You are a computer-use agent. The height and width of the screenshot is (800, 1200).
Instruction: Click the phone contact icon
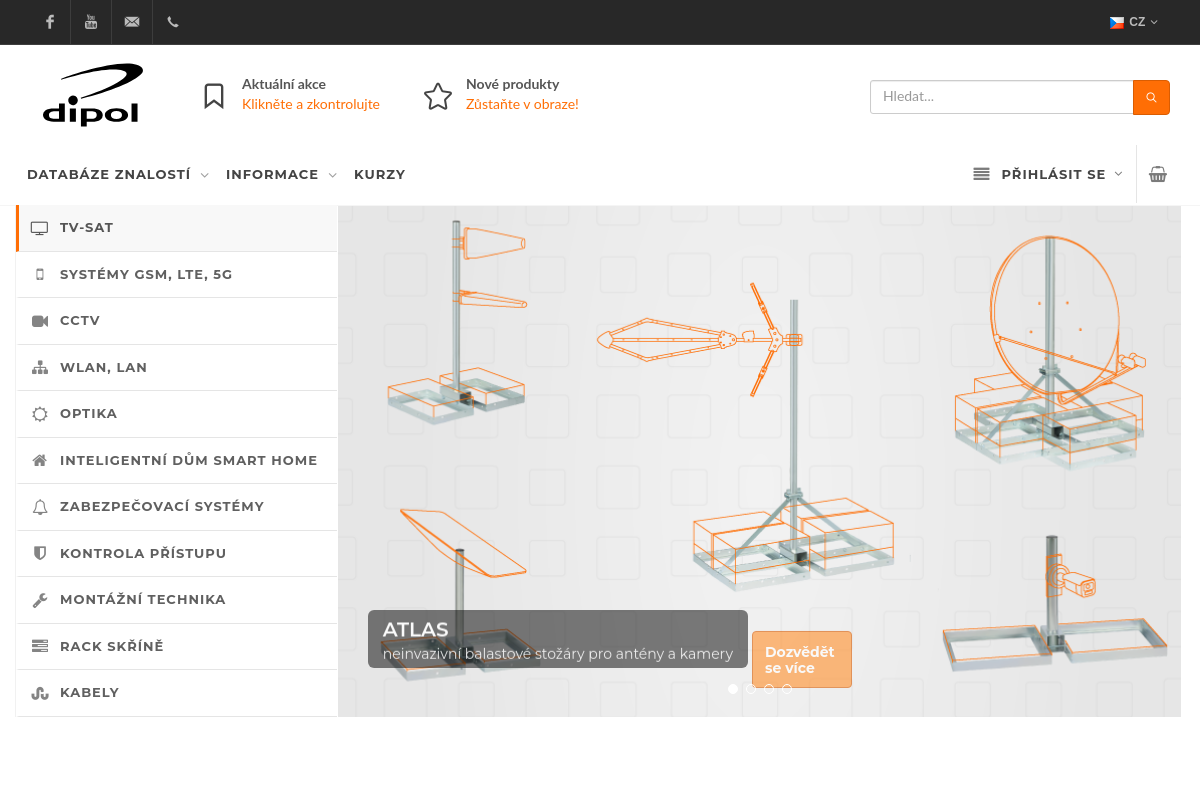(173, 22)
